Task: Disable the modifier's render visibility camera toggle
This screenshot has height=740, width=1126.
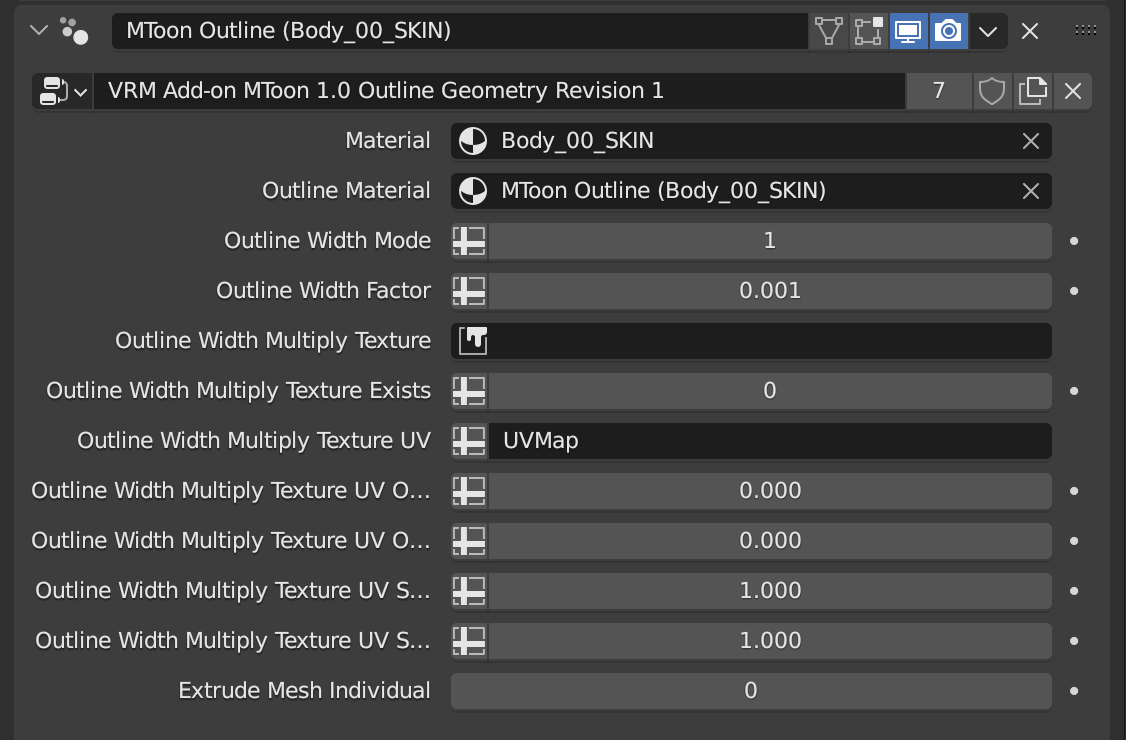Action: coord(948,31)
